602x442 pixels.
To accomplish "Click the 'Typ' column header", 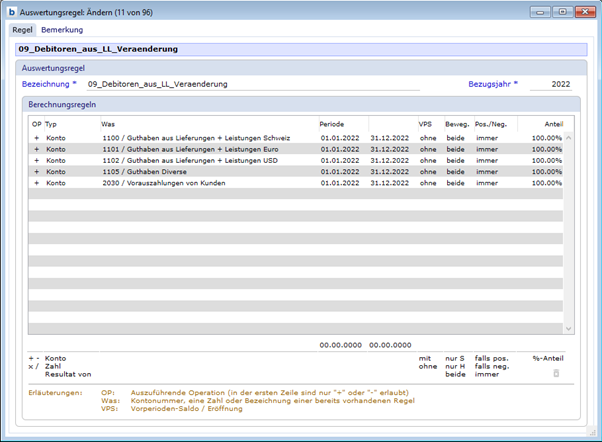I will pyautogui.click(x=51, y=124).
